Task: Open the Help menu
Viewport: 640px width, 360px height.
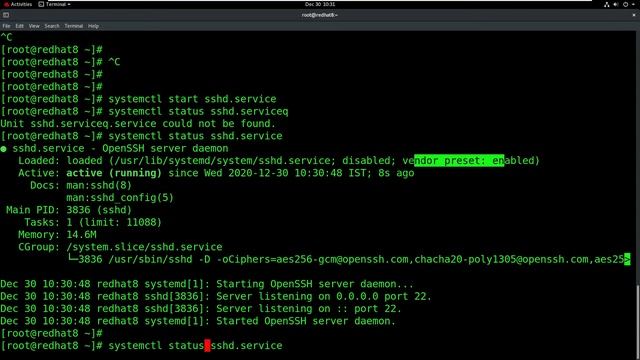Action: [93, 26]
